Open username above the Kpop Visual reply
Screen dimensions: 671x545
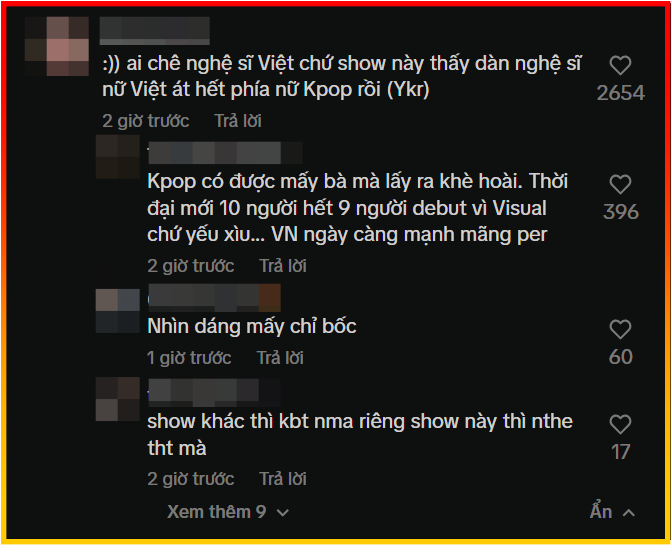coord(225,153)
